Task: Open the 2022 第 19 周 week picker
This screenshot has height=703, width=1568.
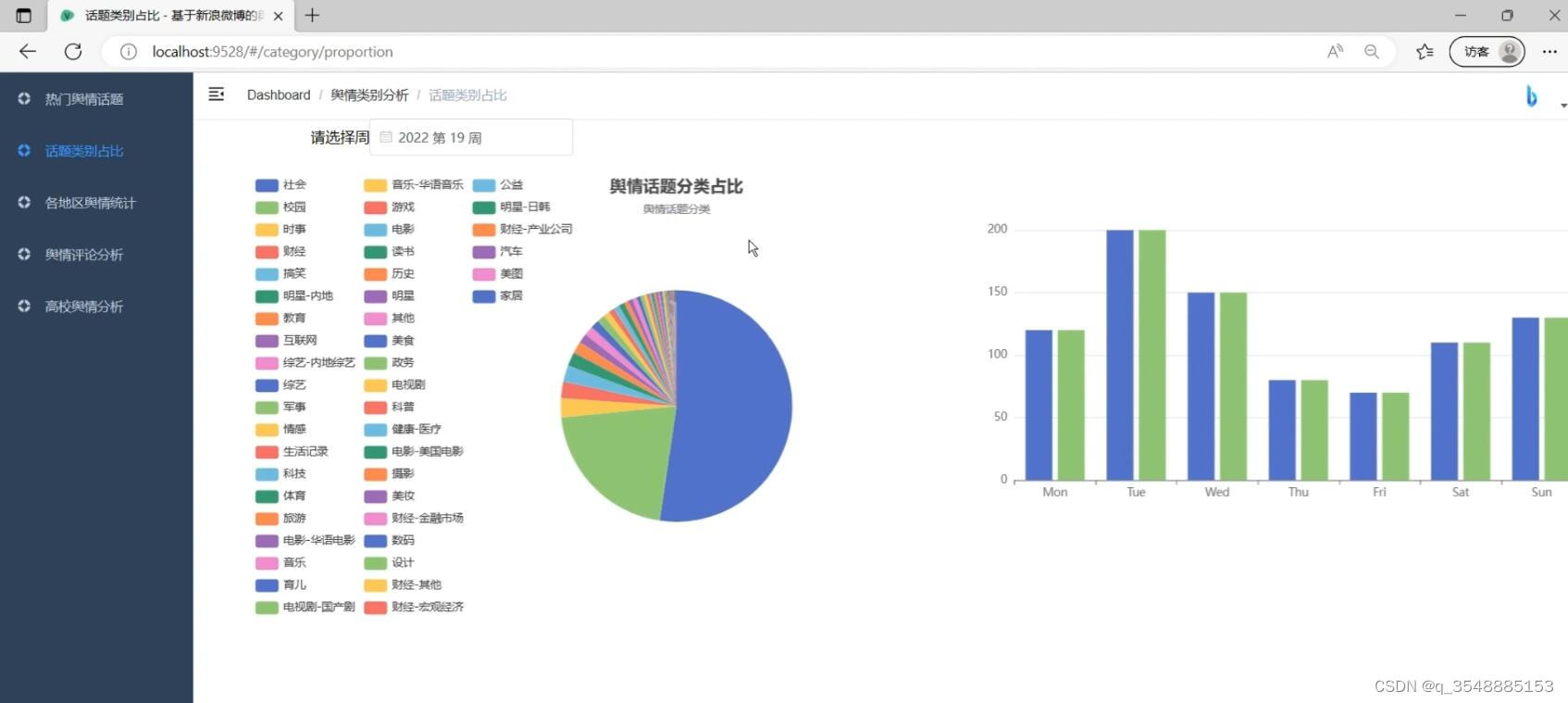Action: [x=471, y=137]
